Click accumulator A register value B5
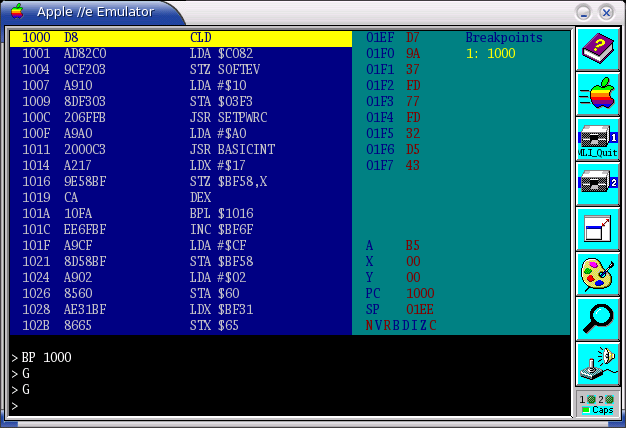The width and height of the screenshot is (626, 428). point(413,246)
